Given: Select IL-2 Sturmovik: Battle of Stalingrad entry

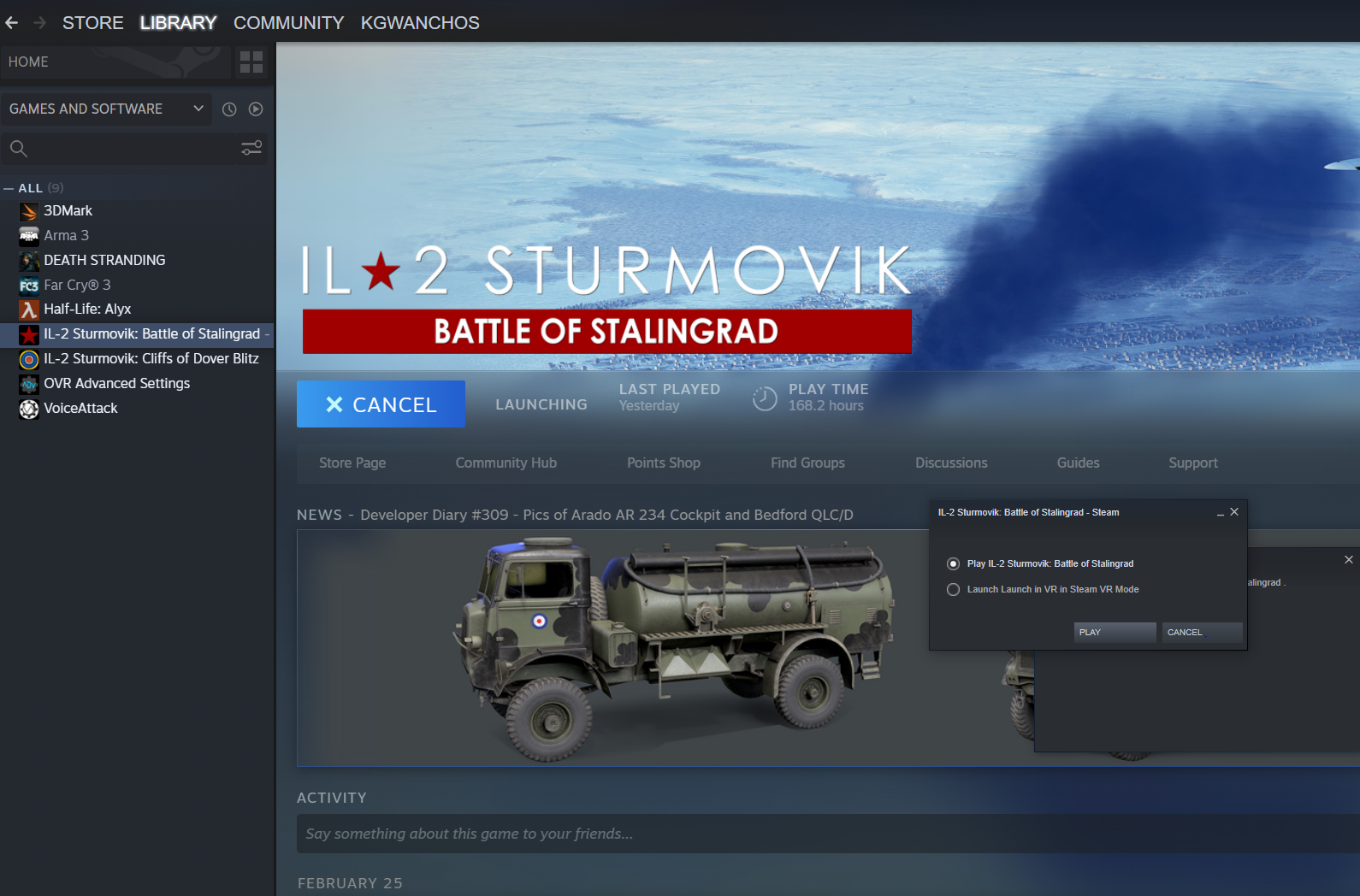Looking at the screenshot, I should [x=137, y=334].
